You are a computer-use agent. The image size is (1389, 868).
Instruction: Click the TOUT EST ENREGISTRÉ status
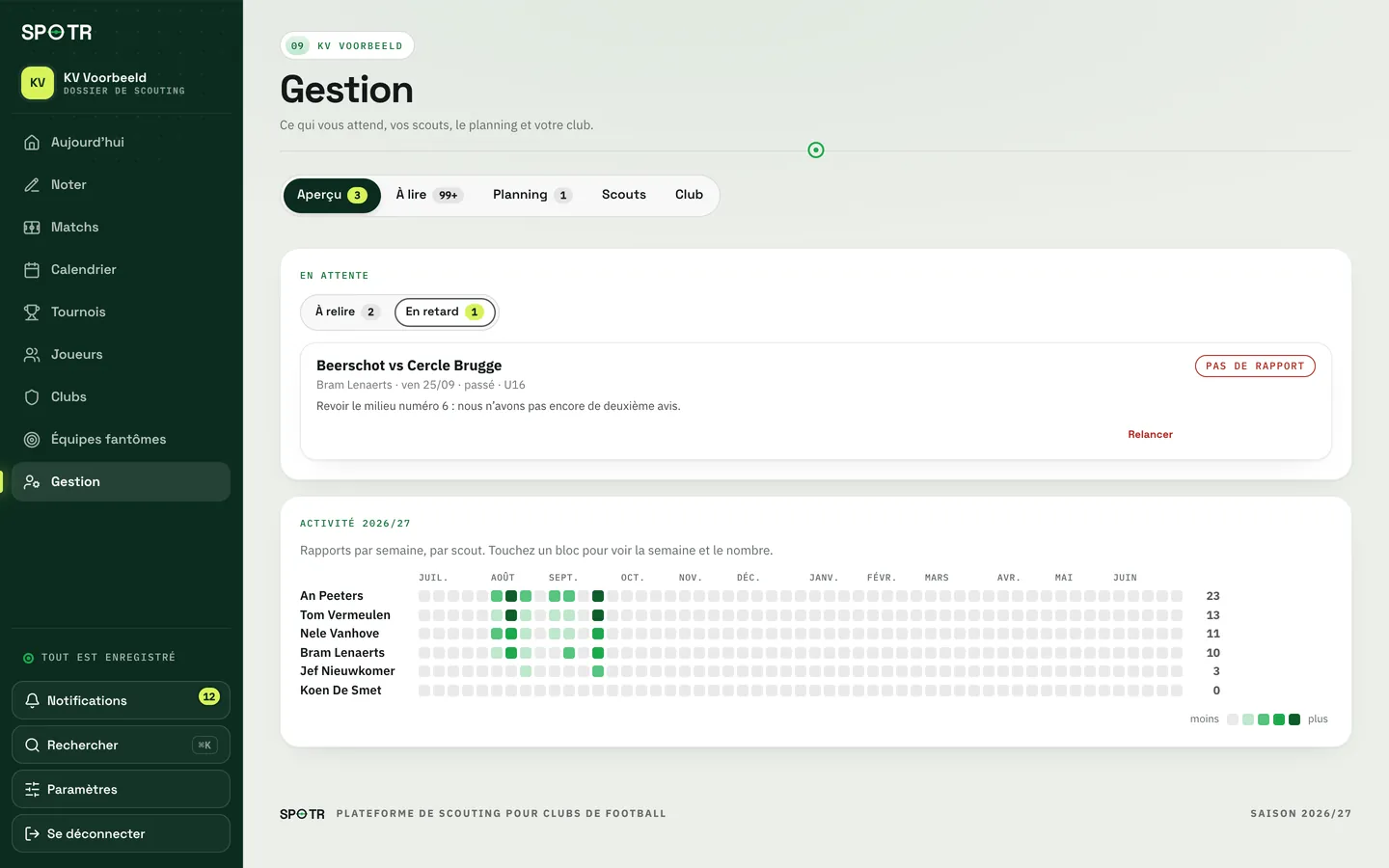coord(99,658)
